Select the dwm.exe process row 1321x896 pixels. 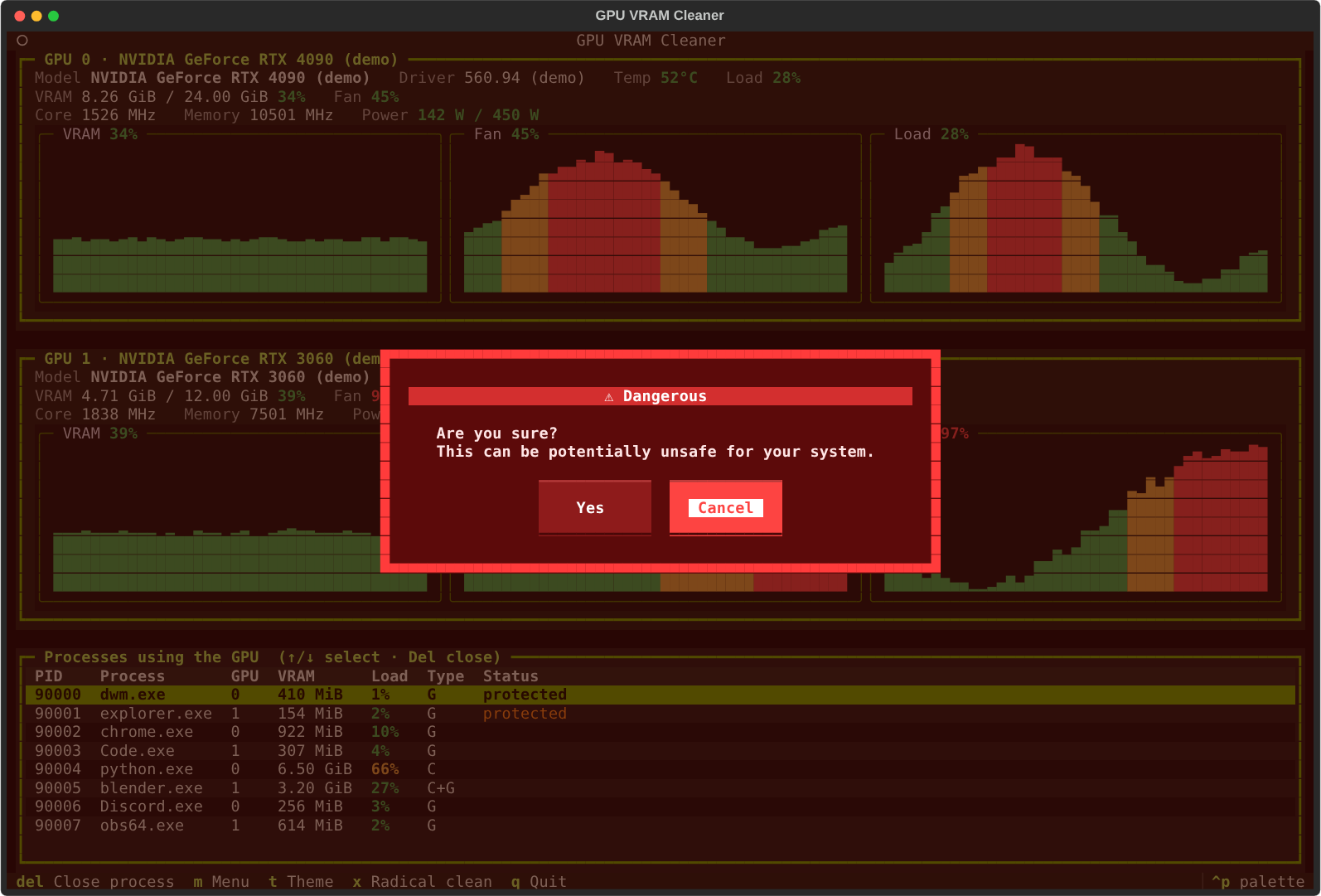coord(660,695)
